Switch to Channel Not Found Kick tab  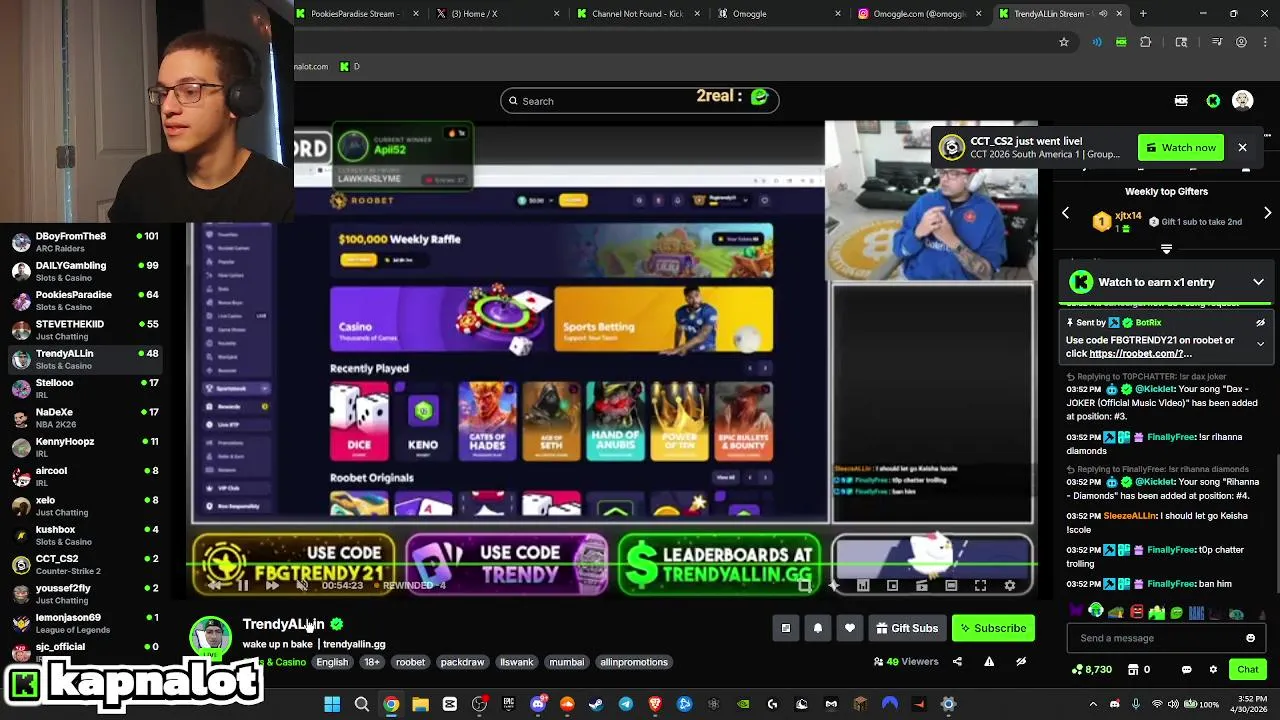(637, 14)
